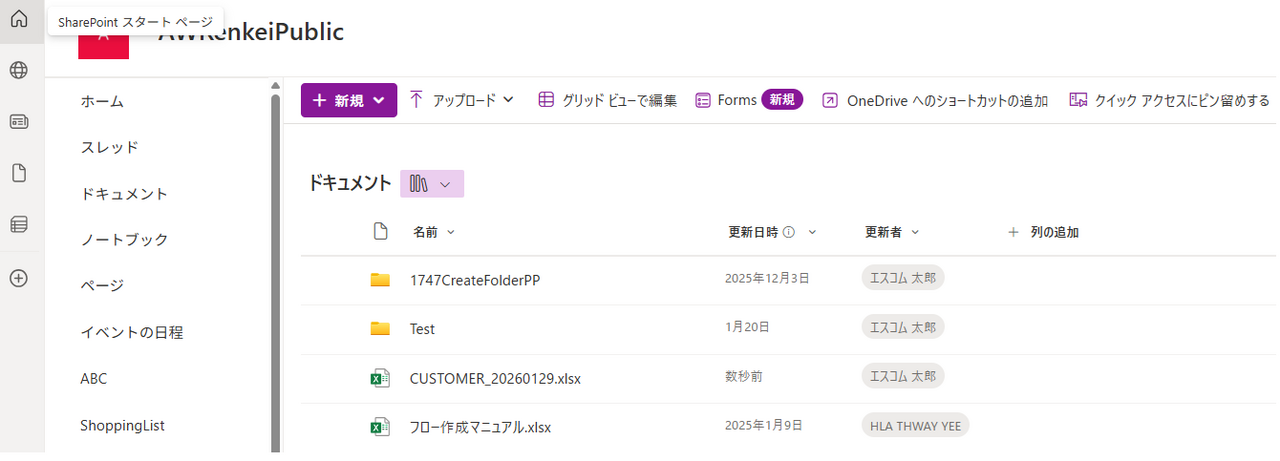1280x461 pixels.
Task: Click the Create plus icon in app bar
Action: tap(18, 279)
